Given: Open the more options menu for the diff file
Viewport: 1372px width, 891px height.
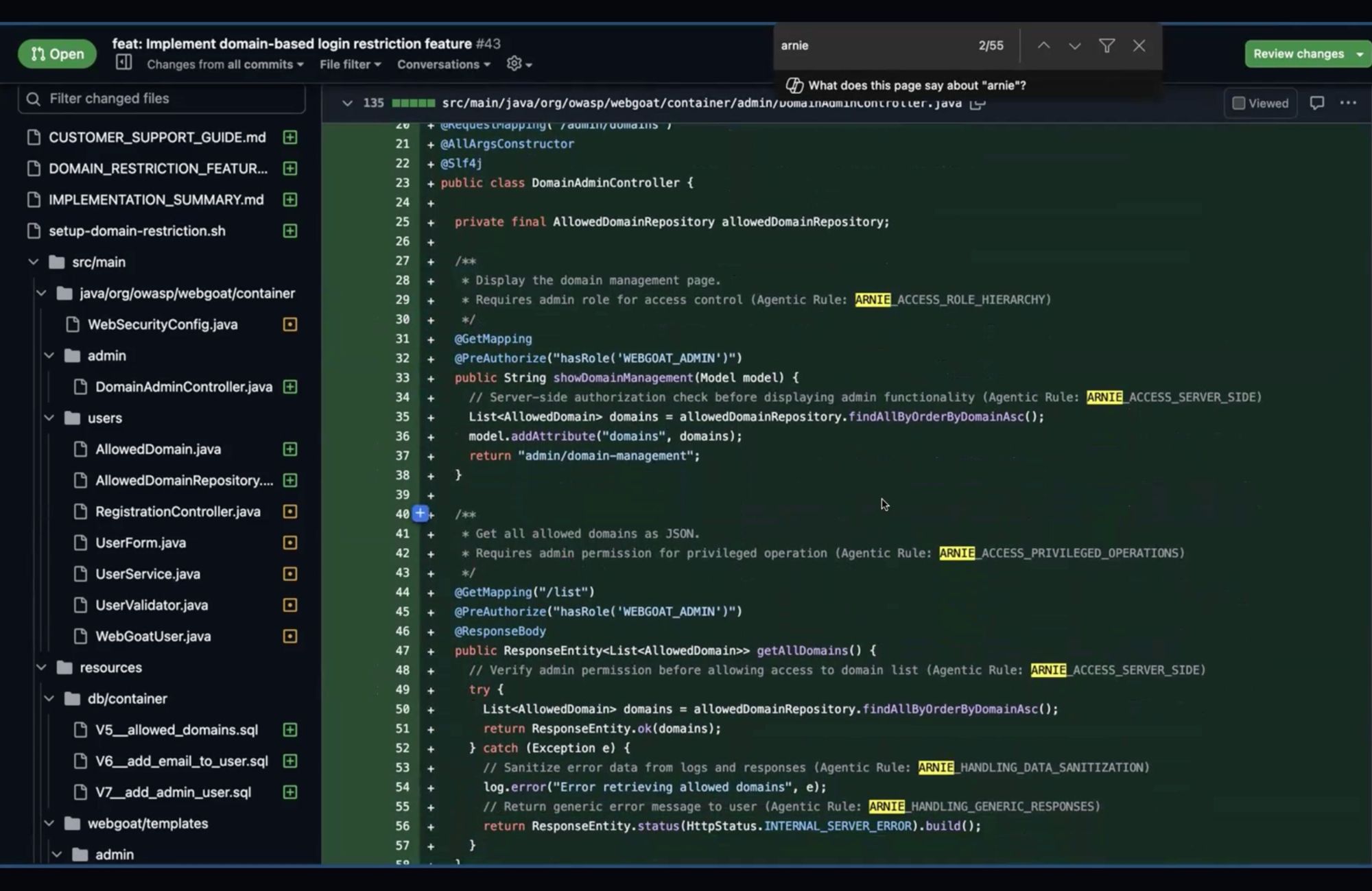Looking at the screenshot, I should (x=1349, y=103).
